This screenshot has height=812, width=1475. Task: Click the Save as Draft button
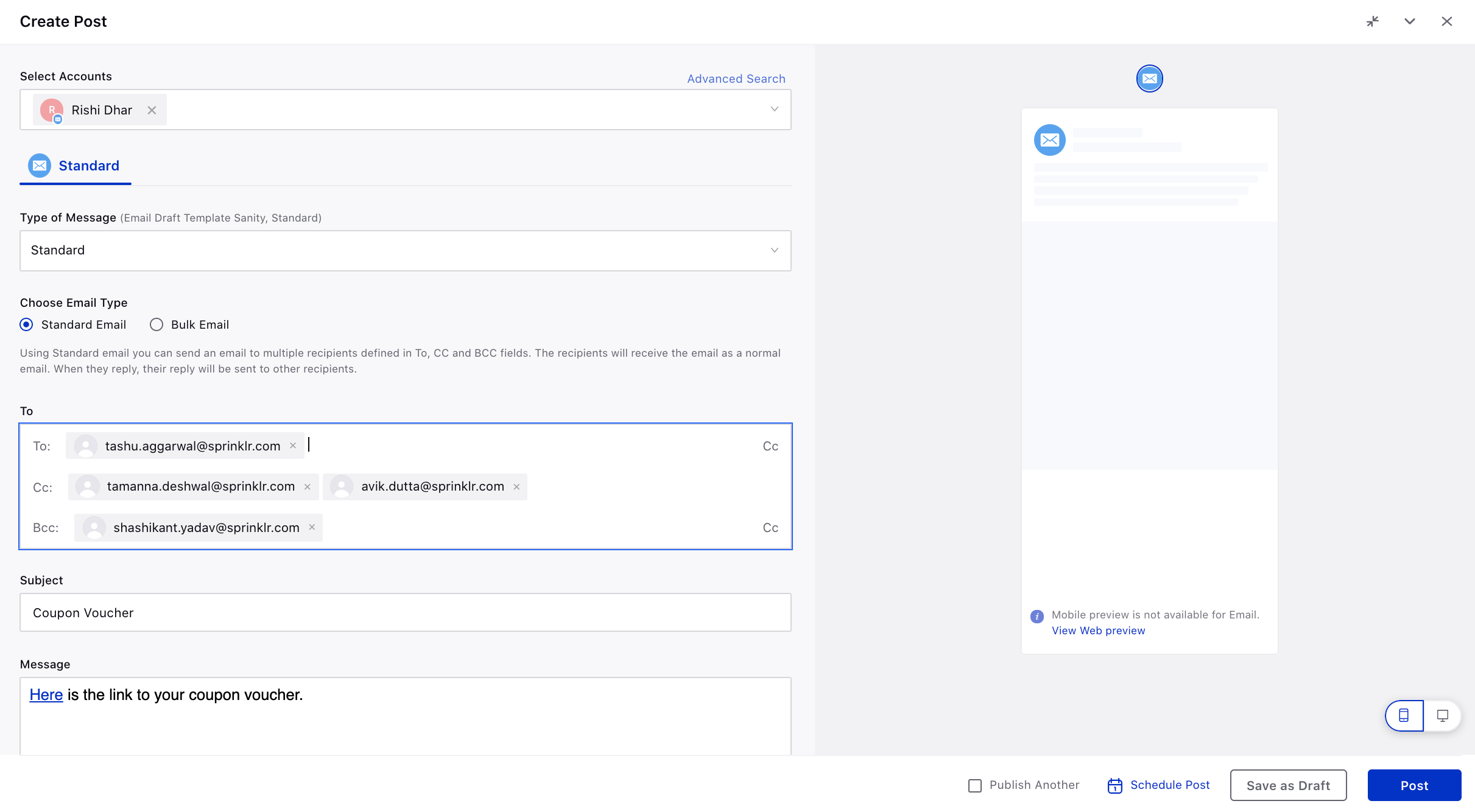(1288, 785)
